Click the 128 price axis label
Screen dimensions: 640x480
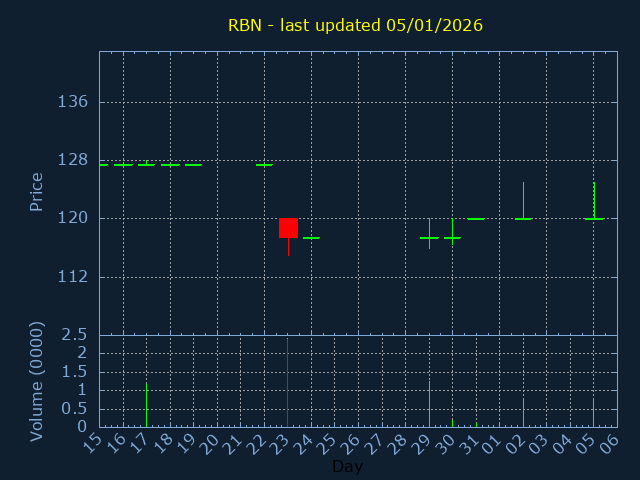[x=73, y=160]
